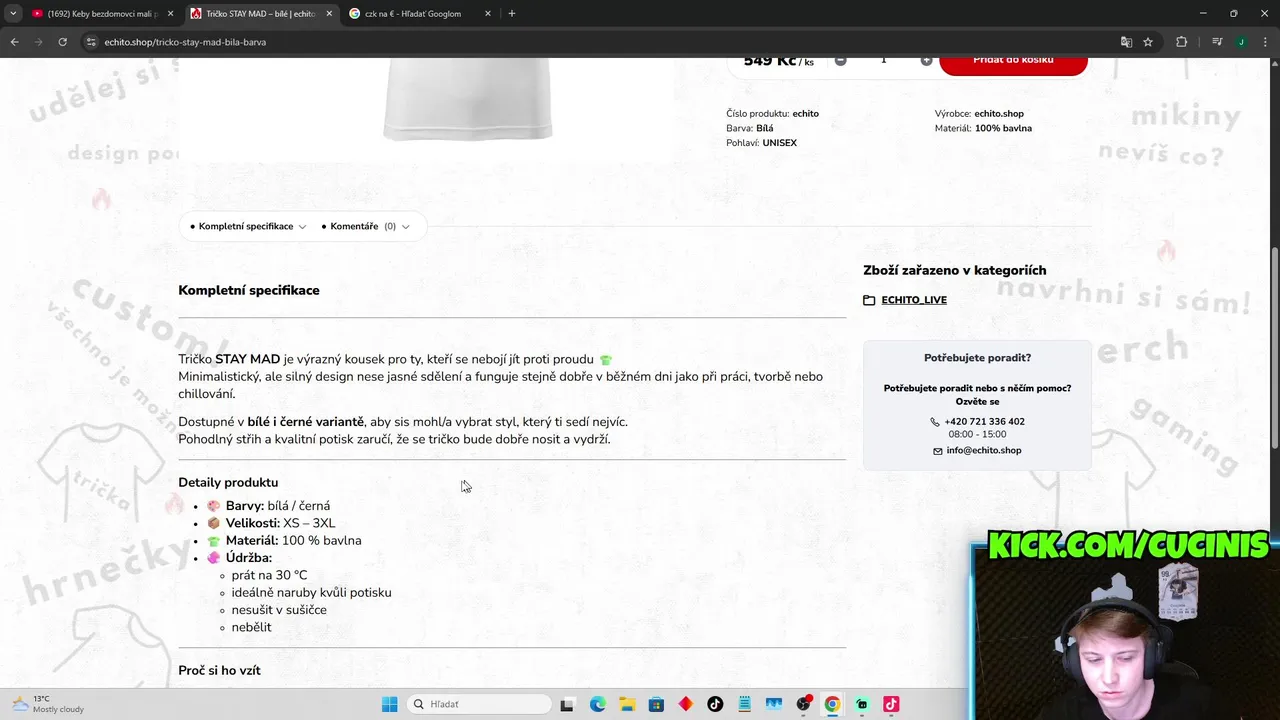
Task: Close the Tričko STAY MAD tab
Action: (x=329, y=14)
